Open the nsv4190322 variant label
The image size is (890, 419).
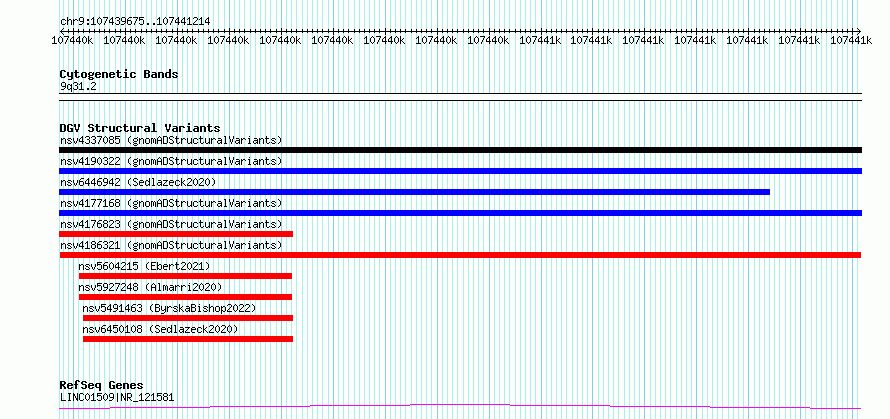click(171, 161)
